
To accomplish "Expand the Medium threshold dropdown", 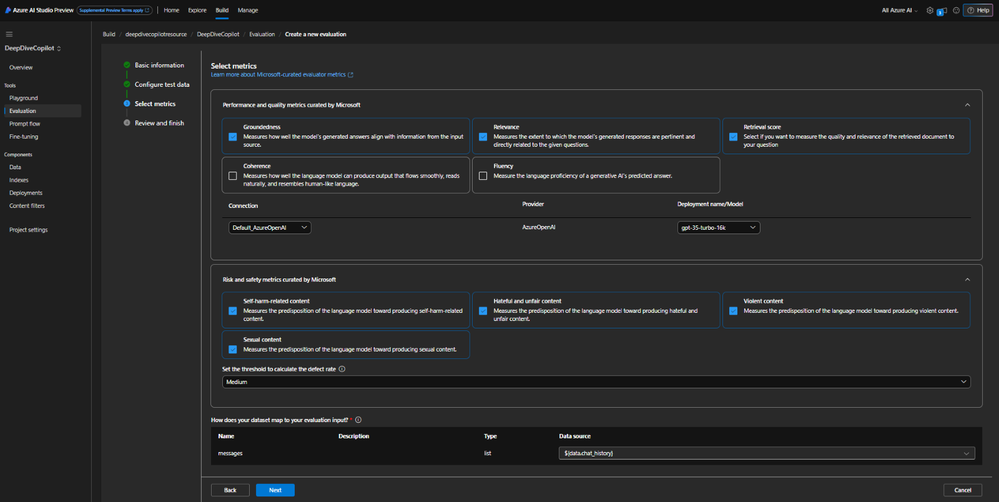I will coord(595,381).
